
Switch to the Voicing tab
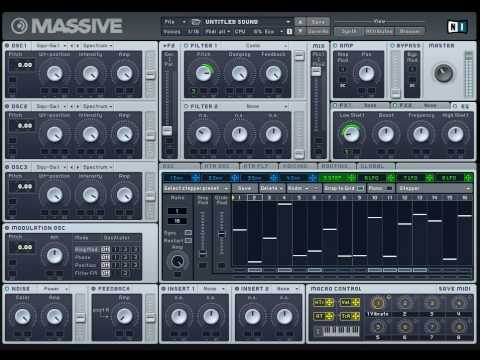tap(297, 166)
